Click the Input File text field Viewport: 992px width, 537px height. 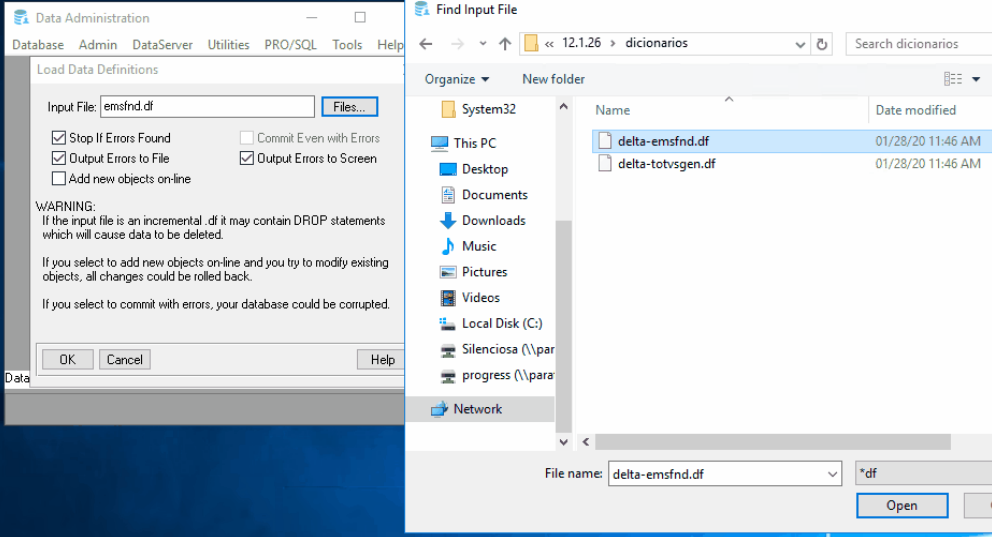pyautogui.click(x=207, y=106)
